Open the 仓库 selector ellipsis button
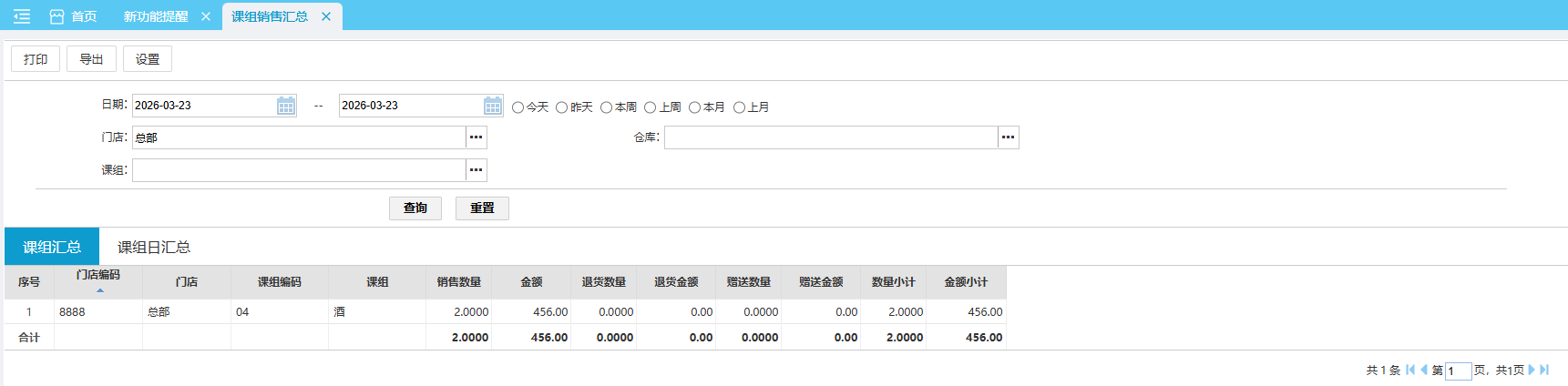This screenshot has width=1568, height=386. 1008,137
